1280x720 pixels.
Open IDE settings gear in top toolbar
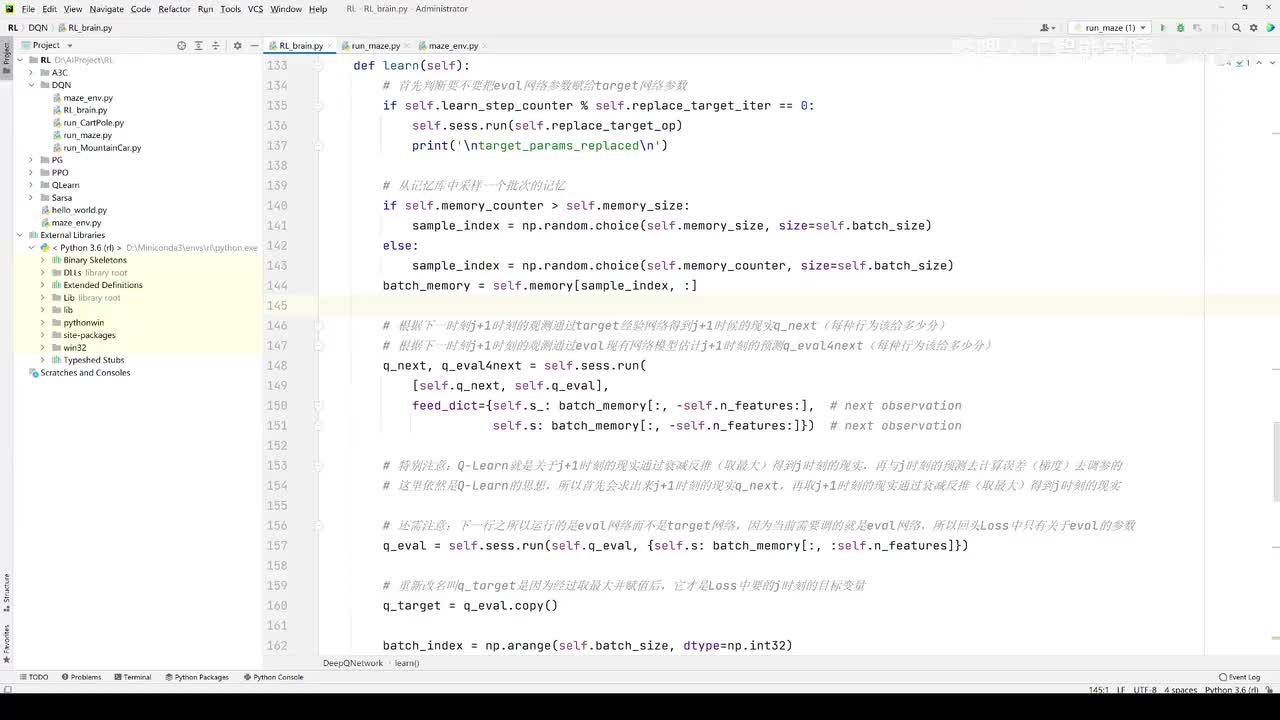coord(1254,28)
